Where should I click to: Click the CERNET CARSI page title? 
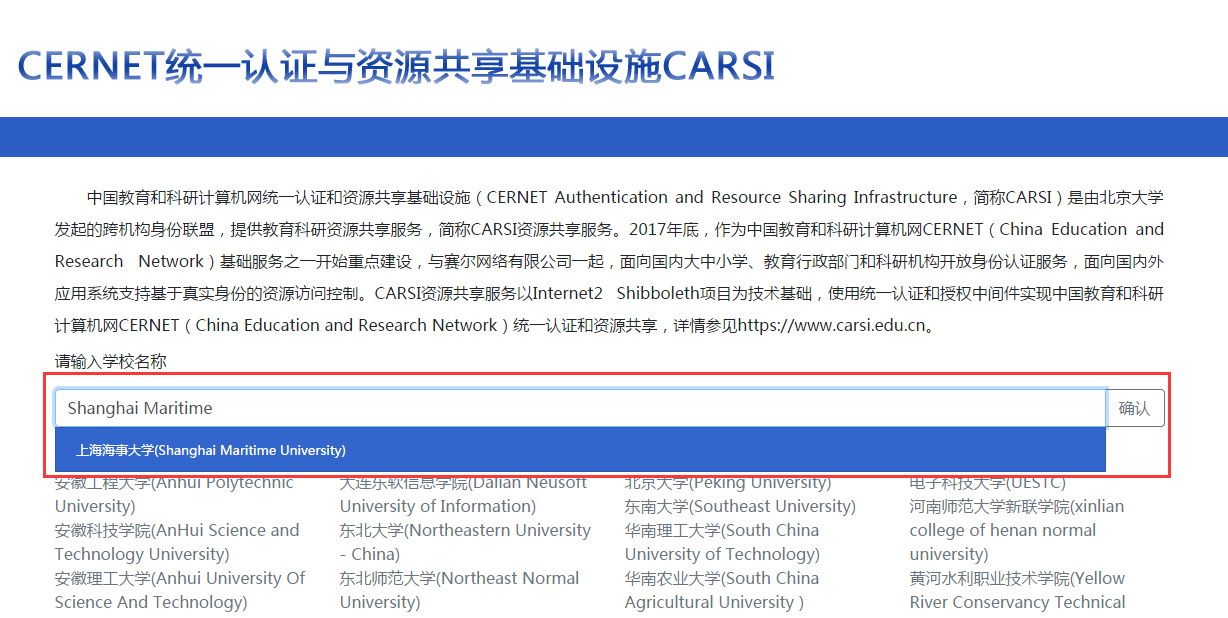click(396, 65)
